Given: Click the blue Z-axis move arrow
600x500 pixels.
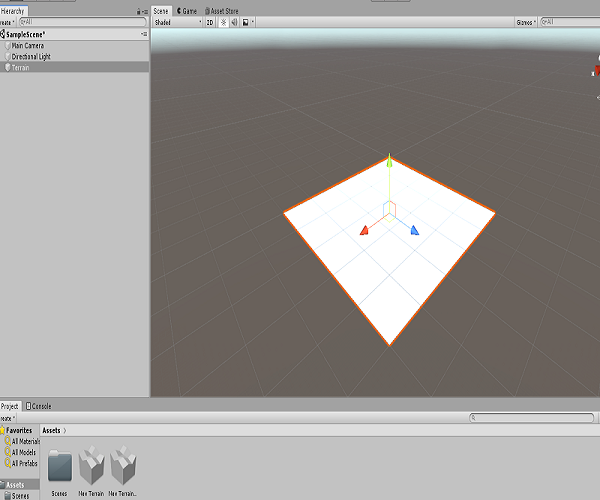Looking at the screenshot, I should pos(414,230).
